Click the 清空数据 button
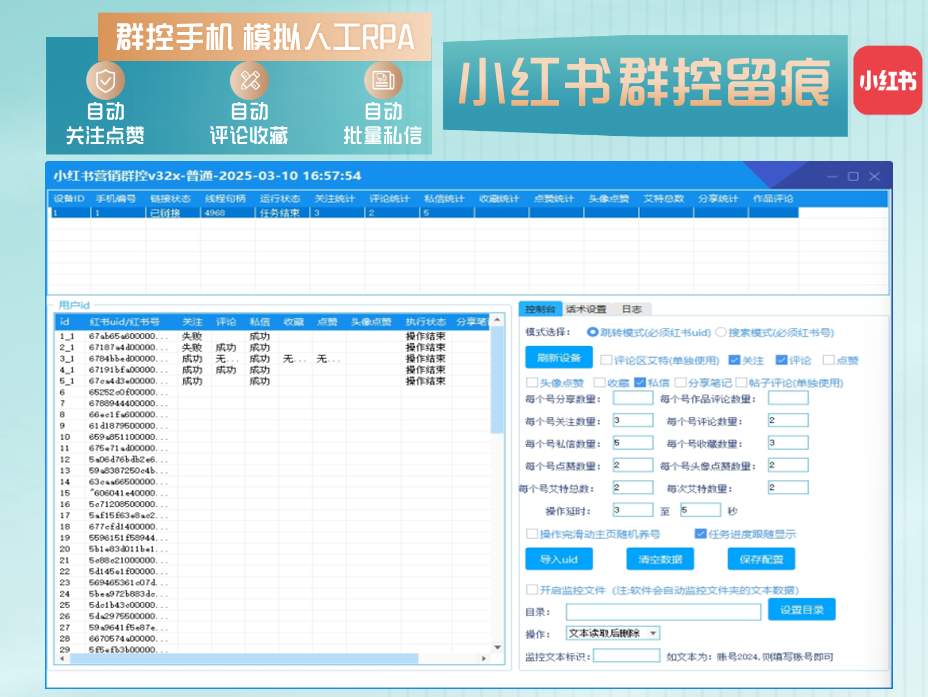Screen dimensions: 928x697 (x=660, y=559)
